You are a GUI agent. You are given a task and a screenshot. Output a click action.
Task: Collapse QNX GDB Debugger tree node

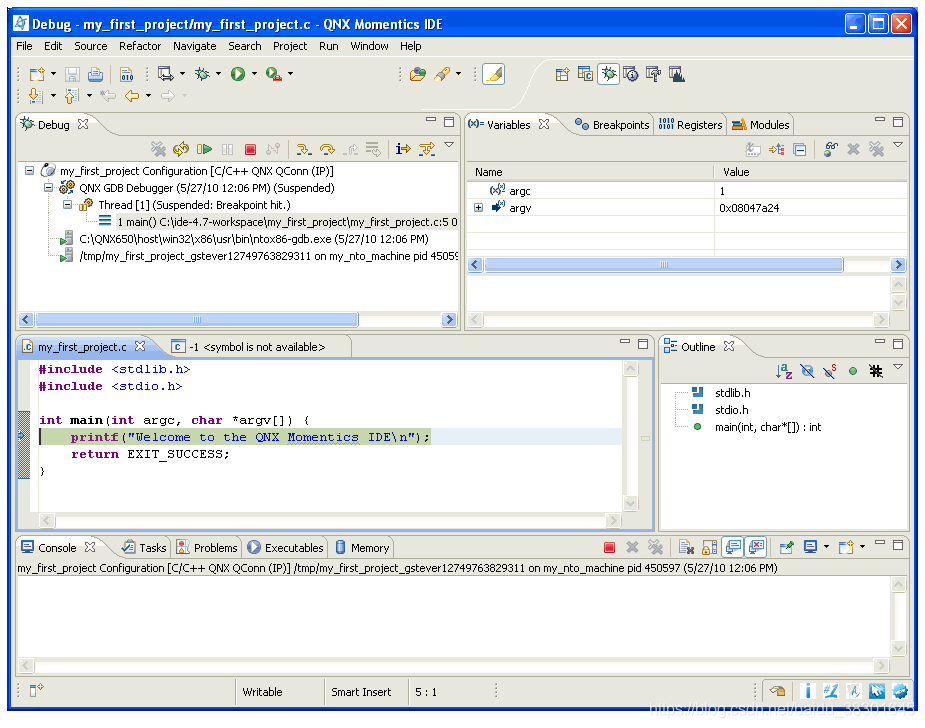(x=48, y=188)
